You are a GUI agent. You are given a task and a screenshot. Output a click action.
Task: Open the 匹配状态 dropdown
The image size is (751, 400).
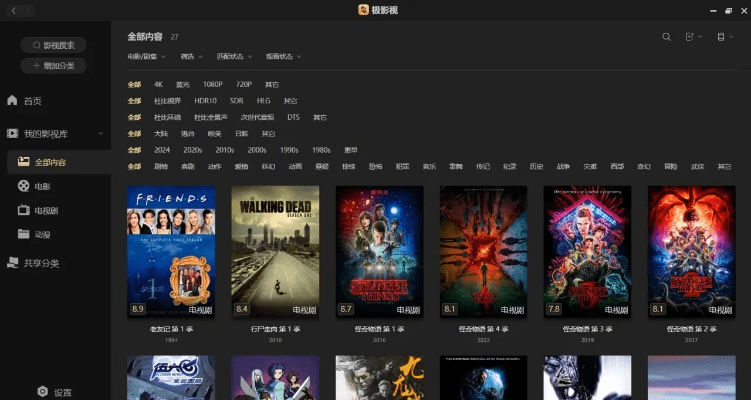[234, 57]
